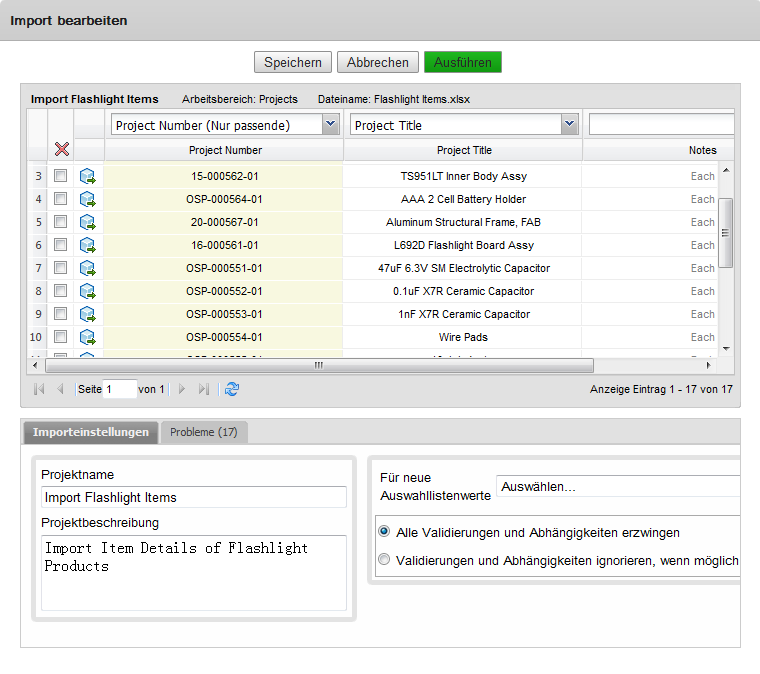Image resolution: width=760 pixels, height=674 pixels.
Task: Click the Project Number column header
Action: point(225,150)
